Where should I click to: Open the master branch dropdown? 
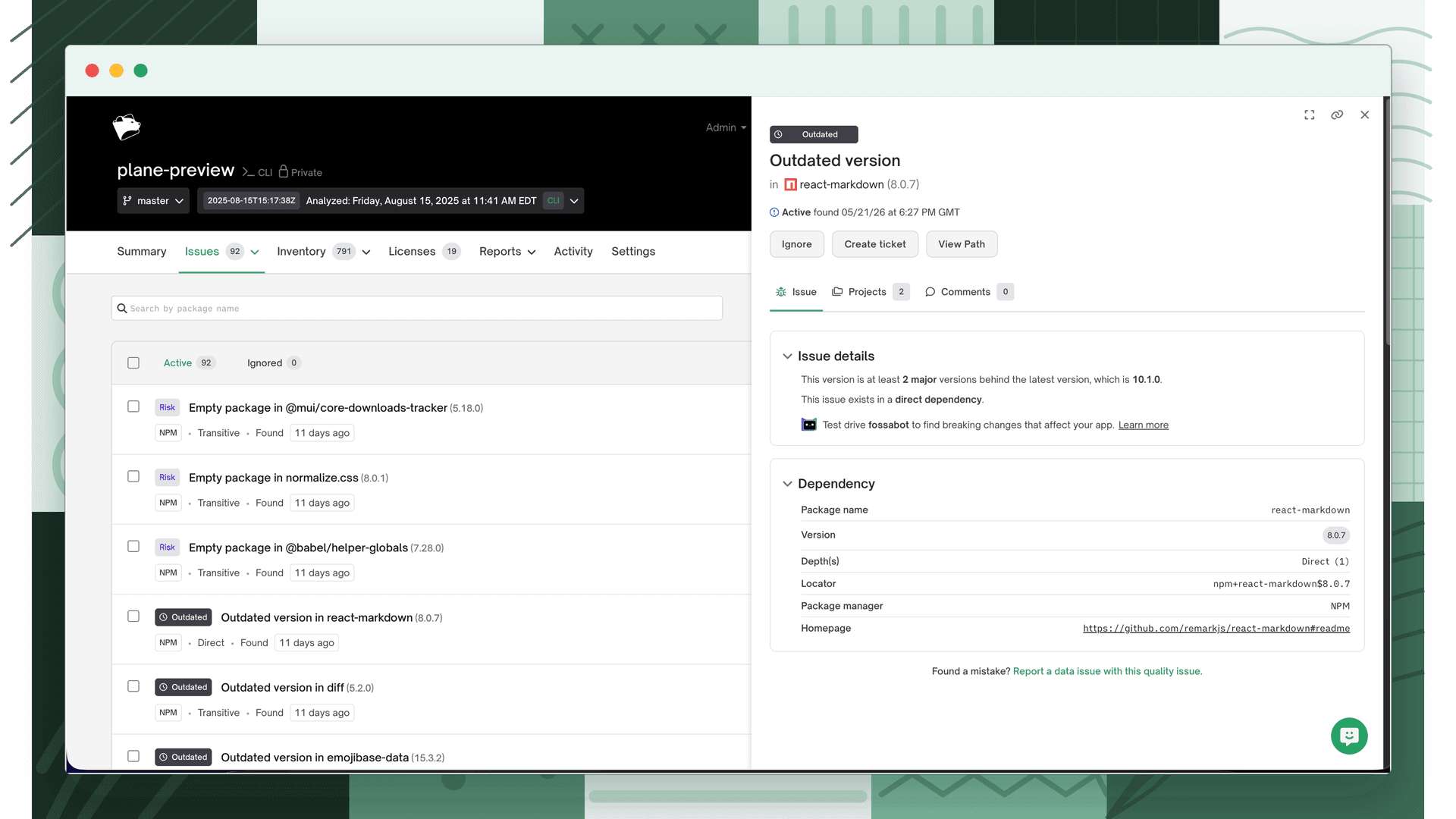[153, 201]
